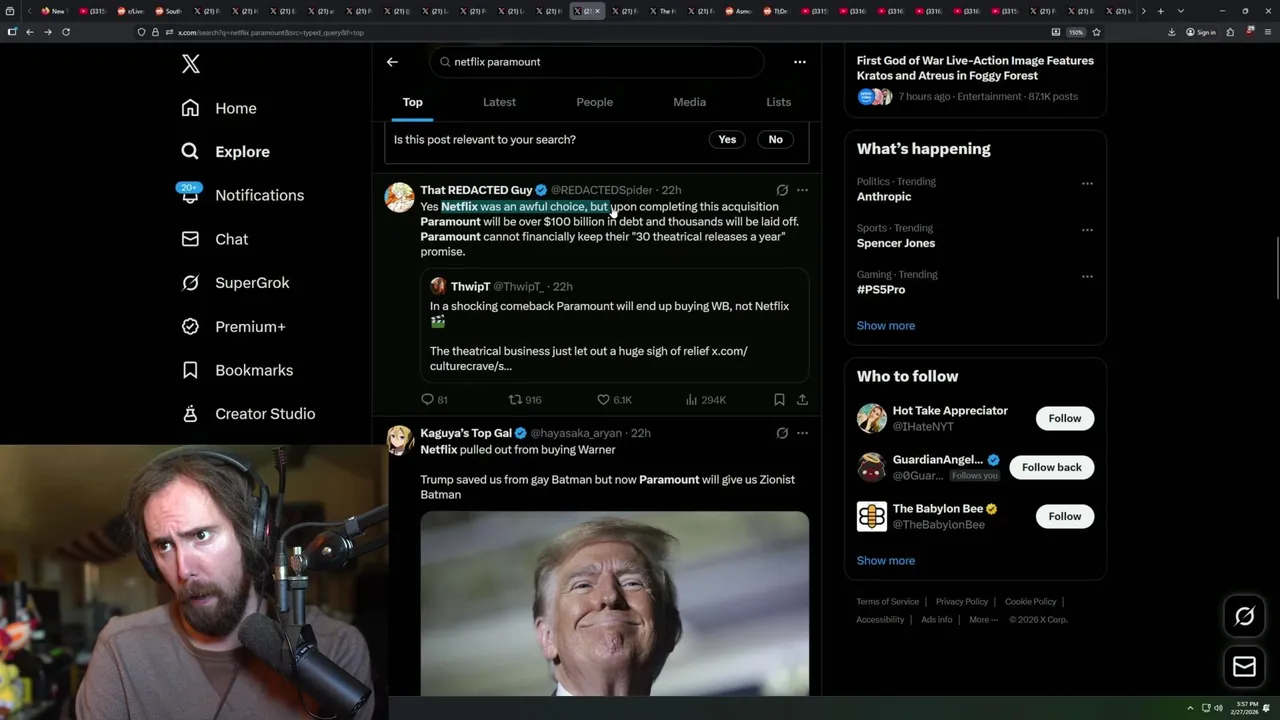Switch to the Latest tab
1280x720 pixels.
tap(499, 102)
